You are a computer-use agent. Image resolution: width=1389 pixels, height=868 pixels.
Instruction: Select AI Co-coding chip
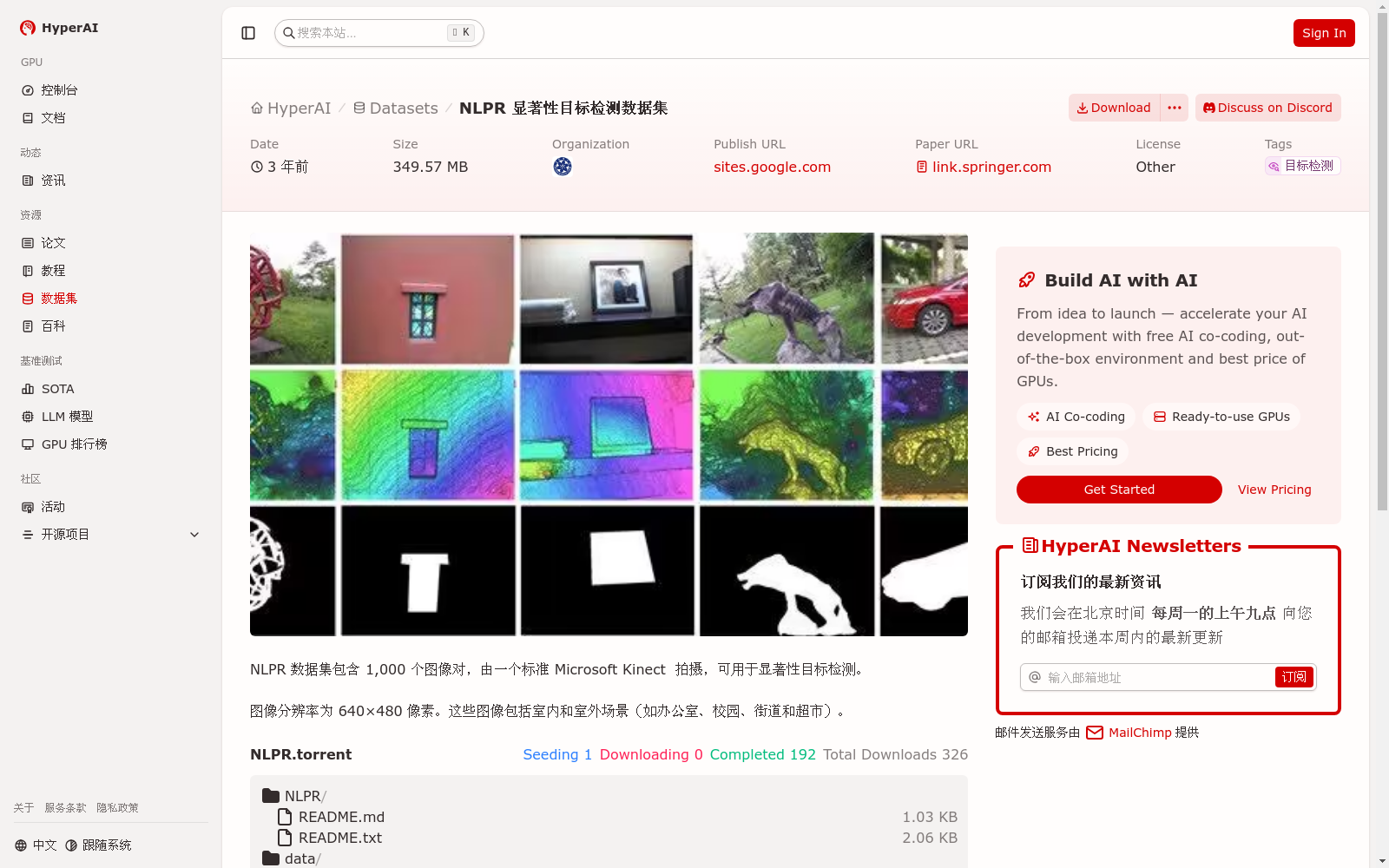pyautogui.click(x=1076, y=417)
